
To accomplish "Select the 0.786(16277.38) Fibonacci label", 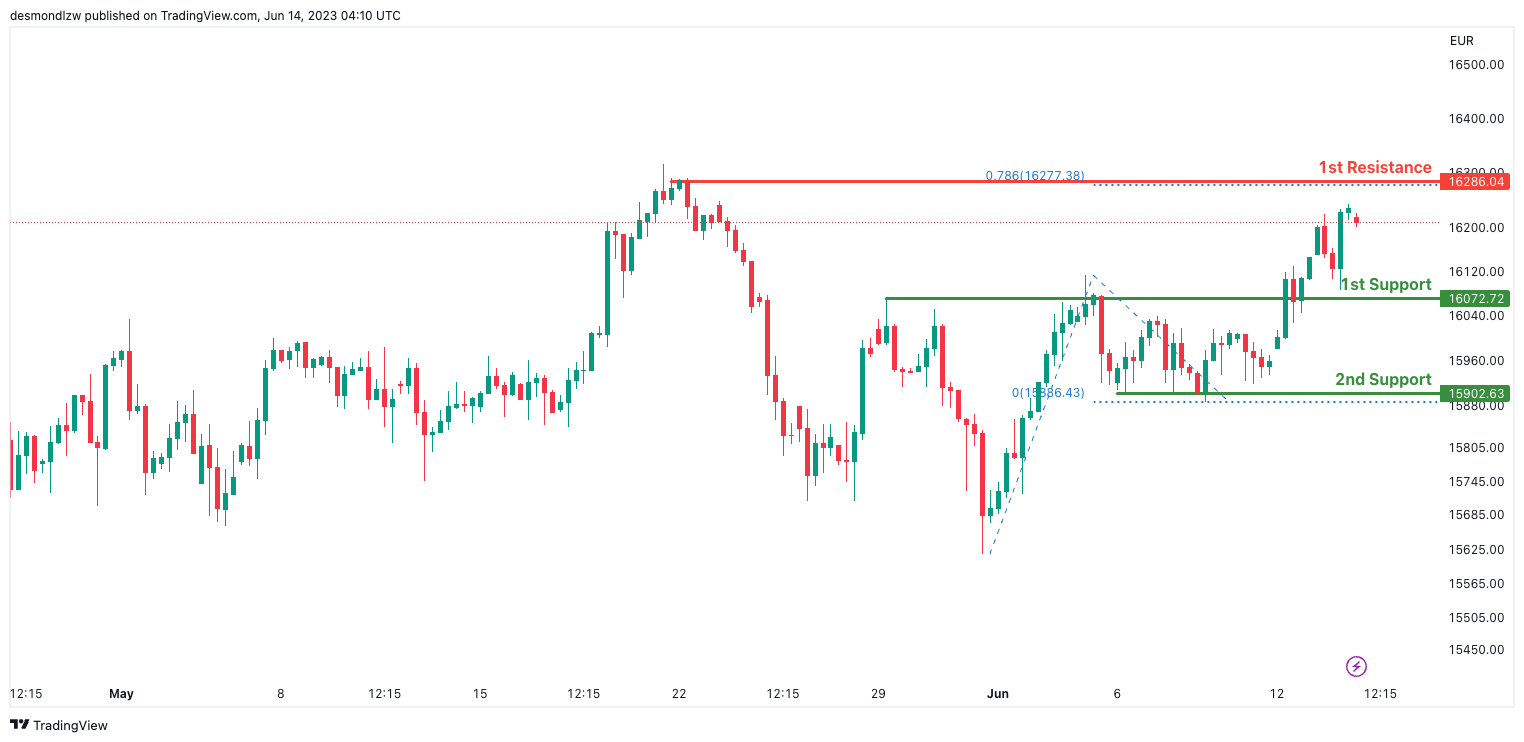I will click(1034, 175).
